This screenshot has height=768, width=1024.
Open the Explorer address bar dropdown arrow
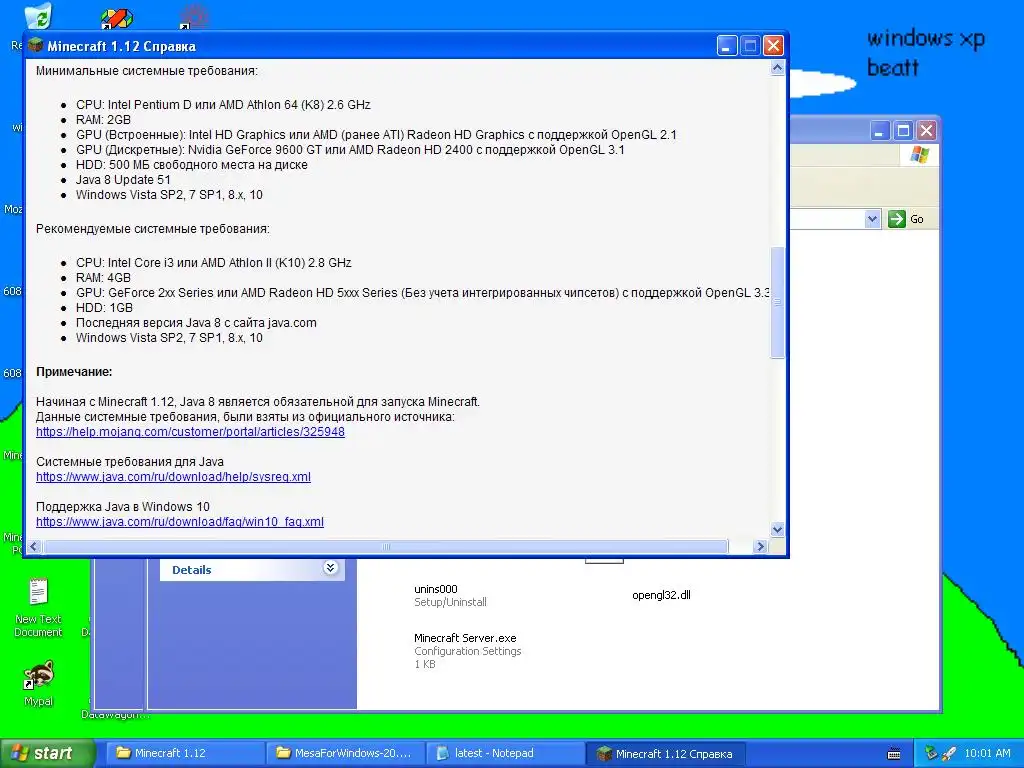click(872, 219)
